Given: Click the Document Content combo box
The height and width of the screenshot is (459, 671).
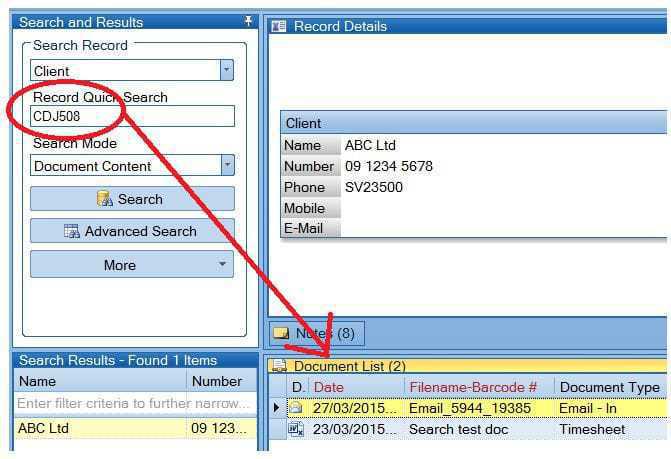Looking at the screenshot, I should tap(132, 165).
